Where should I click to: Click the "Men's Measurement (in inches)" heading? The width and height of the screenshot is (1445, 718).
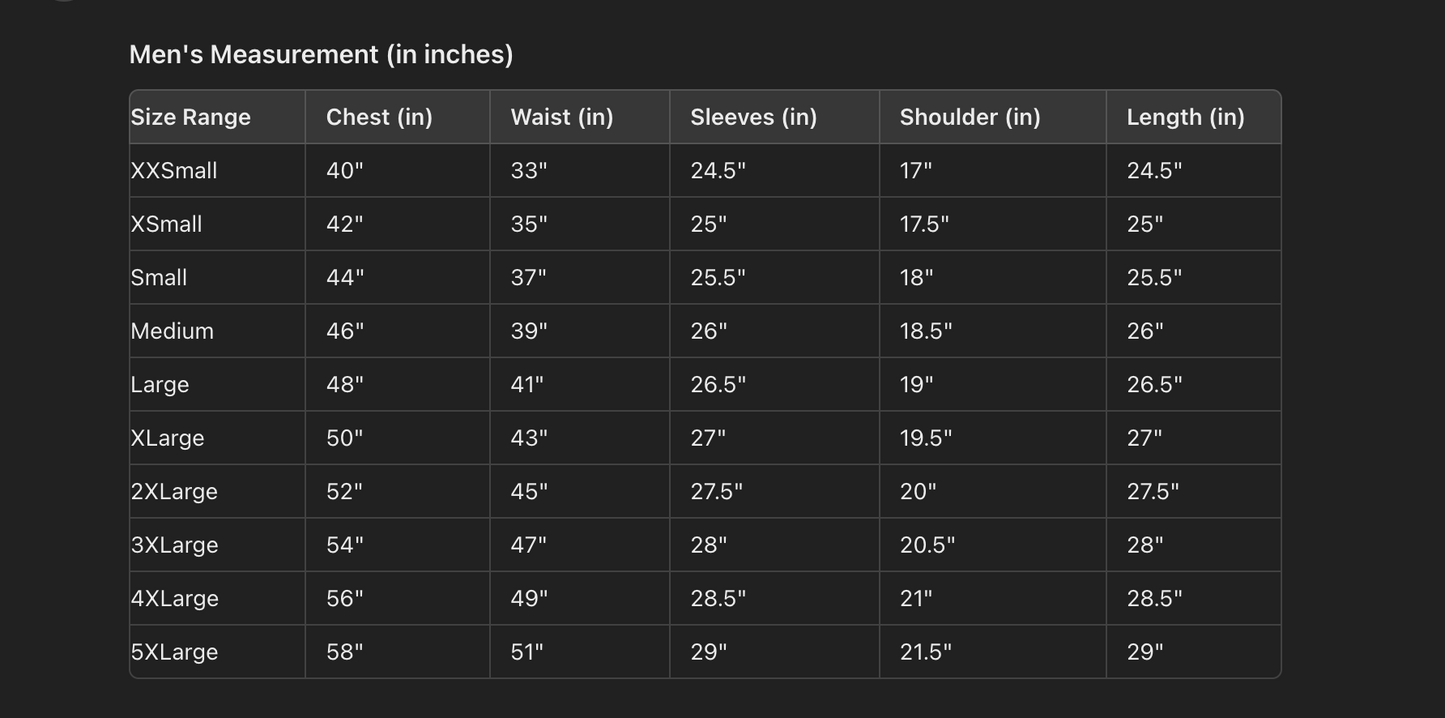pos(321,54)
